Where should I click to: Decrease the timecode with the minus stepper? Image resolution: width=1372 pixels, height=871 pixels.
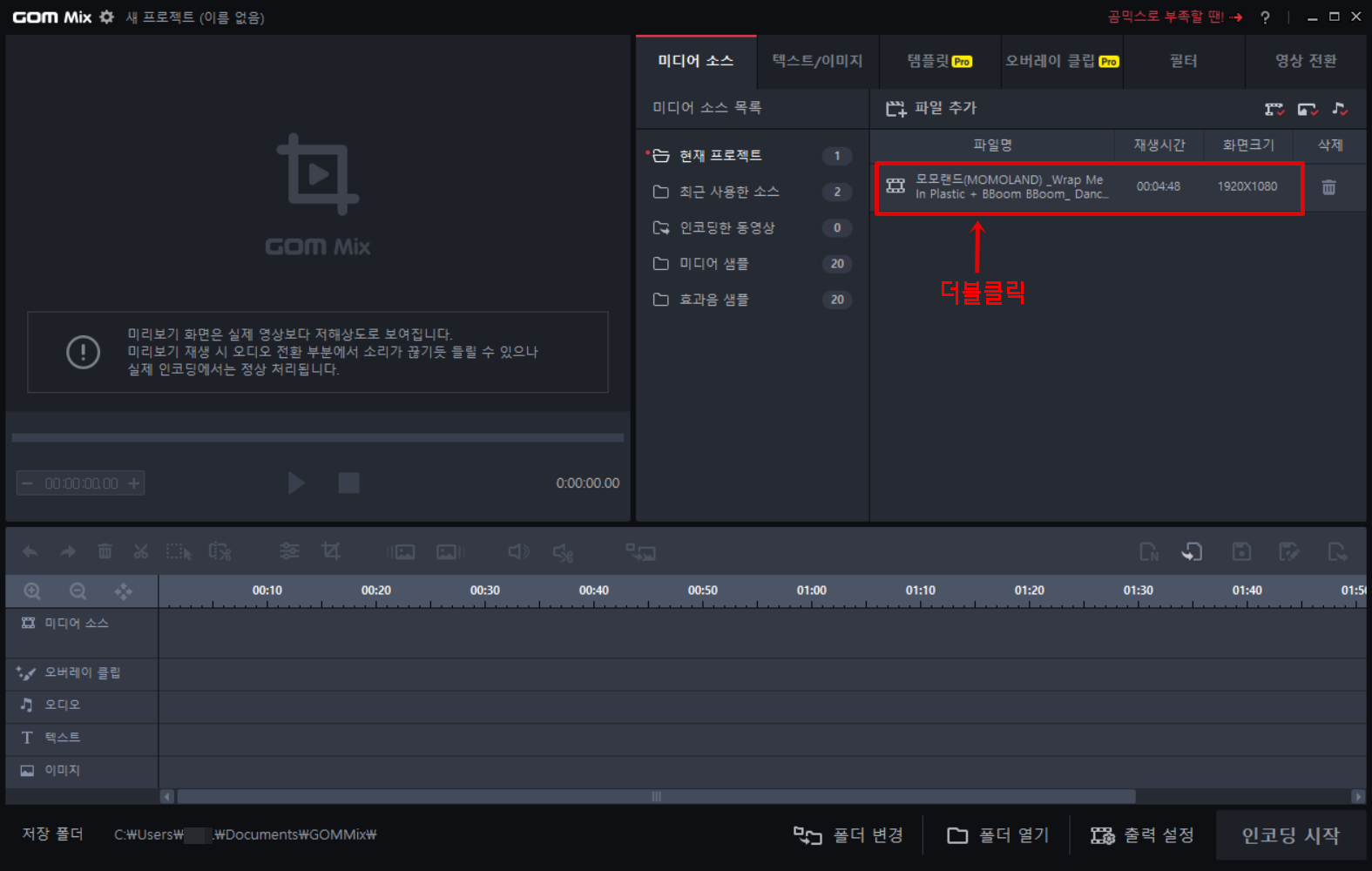point(27,483)
